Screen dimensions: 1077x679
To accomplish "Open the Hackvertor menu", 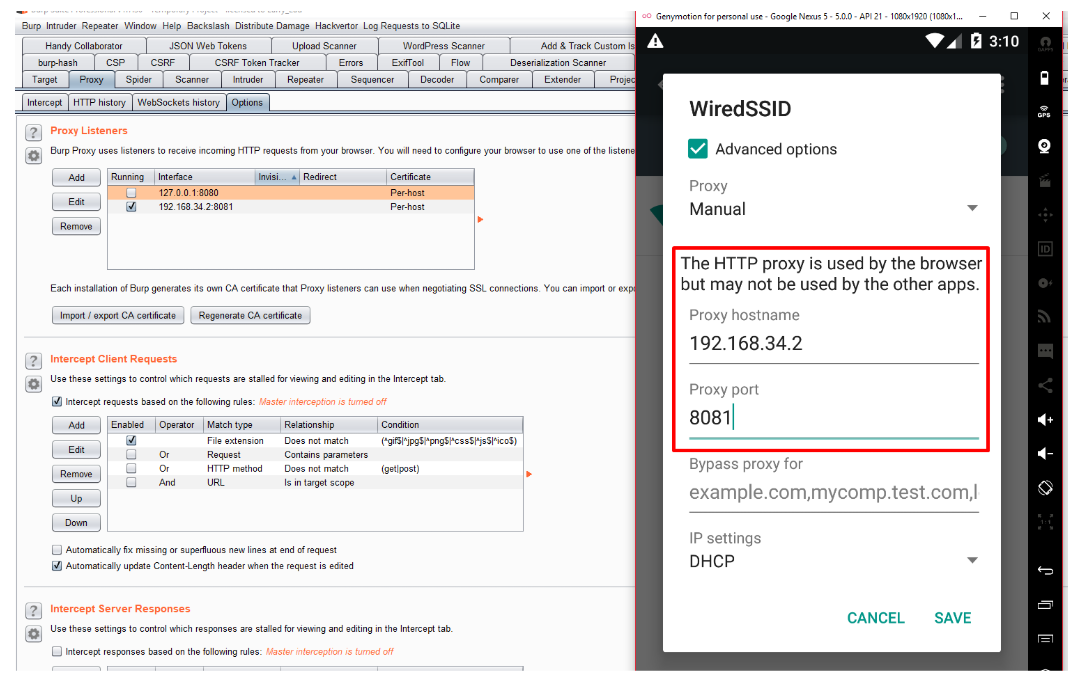I will [337, 26].
